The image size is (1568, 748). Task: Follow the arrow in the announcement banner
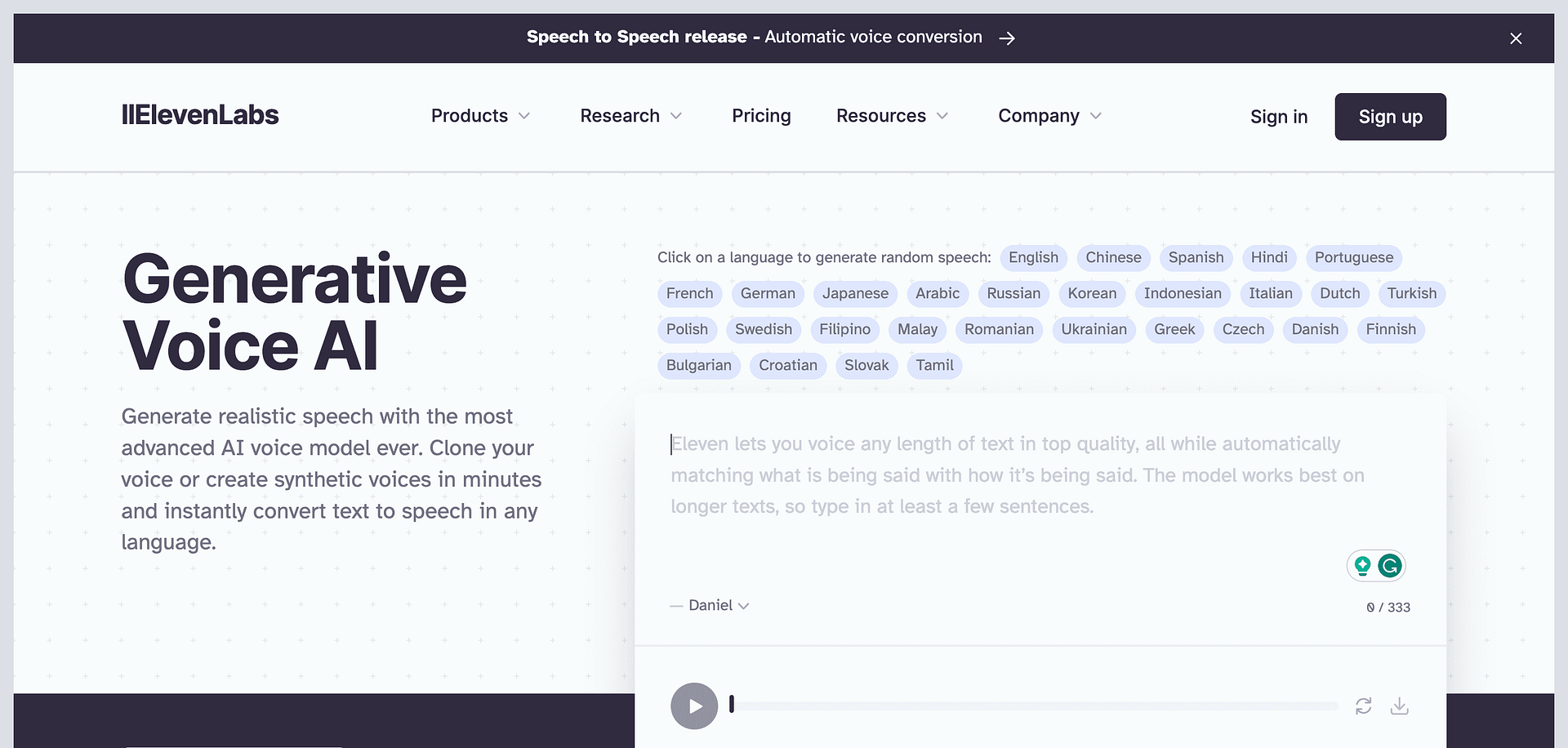[1007, 38]
